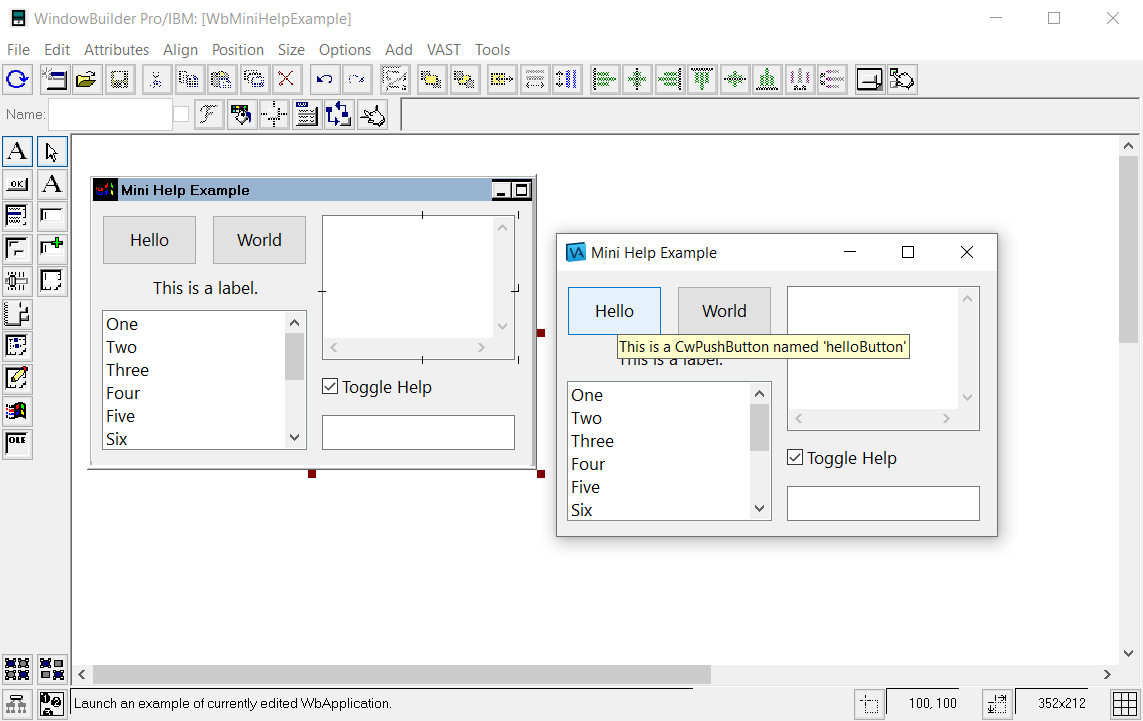Open the VAST menu
The image size is (1143, 721).
pos(444,50)
